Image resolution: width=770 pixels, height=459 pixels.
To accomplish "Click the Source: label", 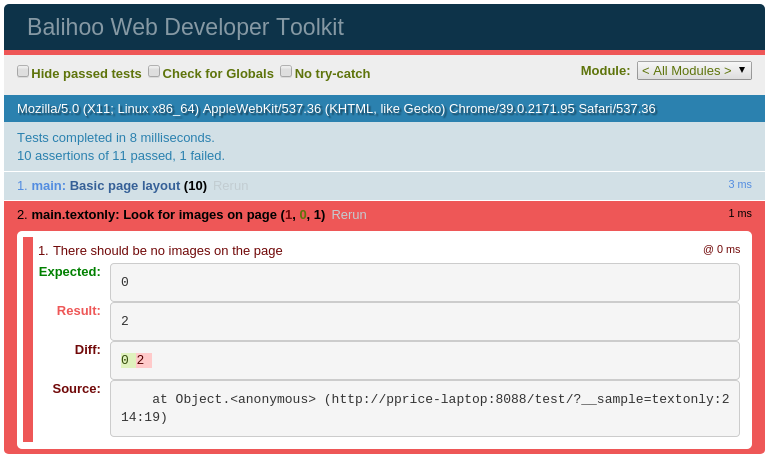I will pyautogui.click(x=77, y=389).
